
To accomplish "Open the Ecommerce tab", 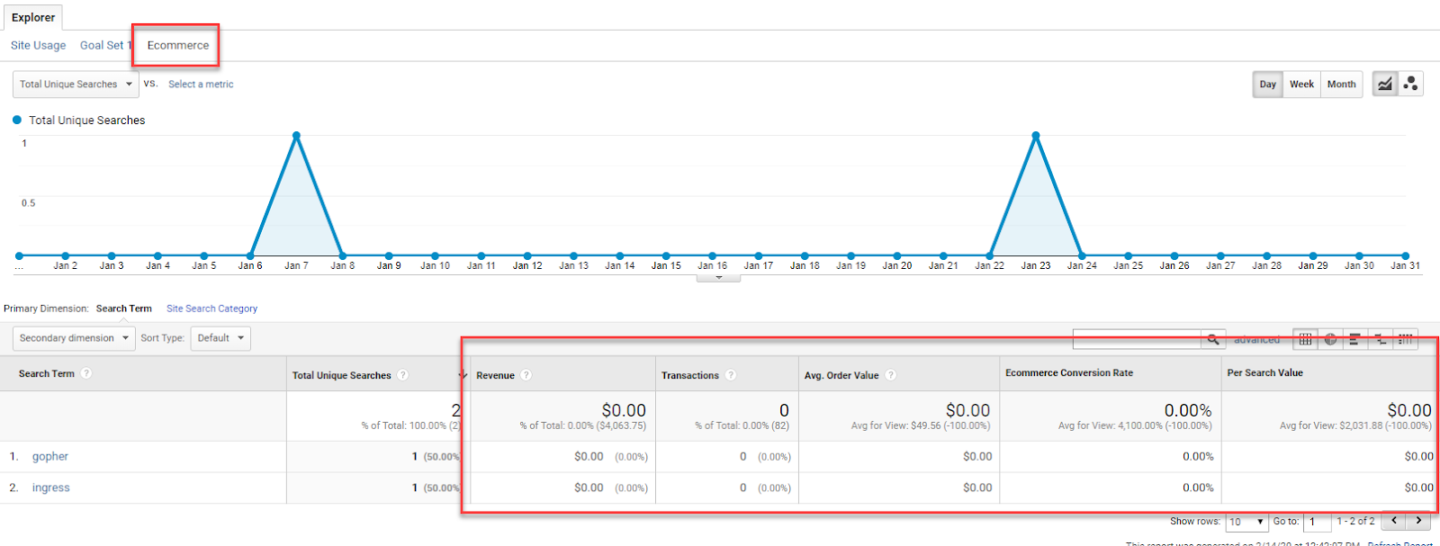I will click(x=178, y=45).
